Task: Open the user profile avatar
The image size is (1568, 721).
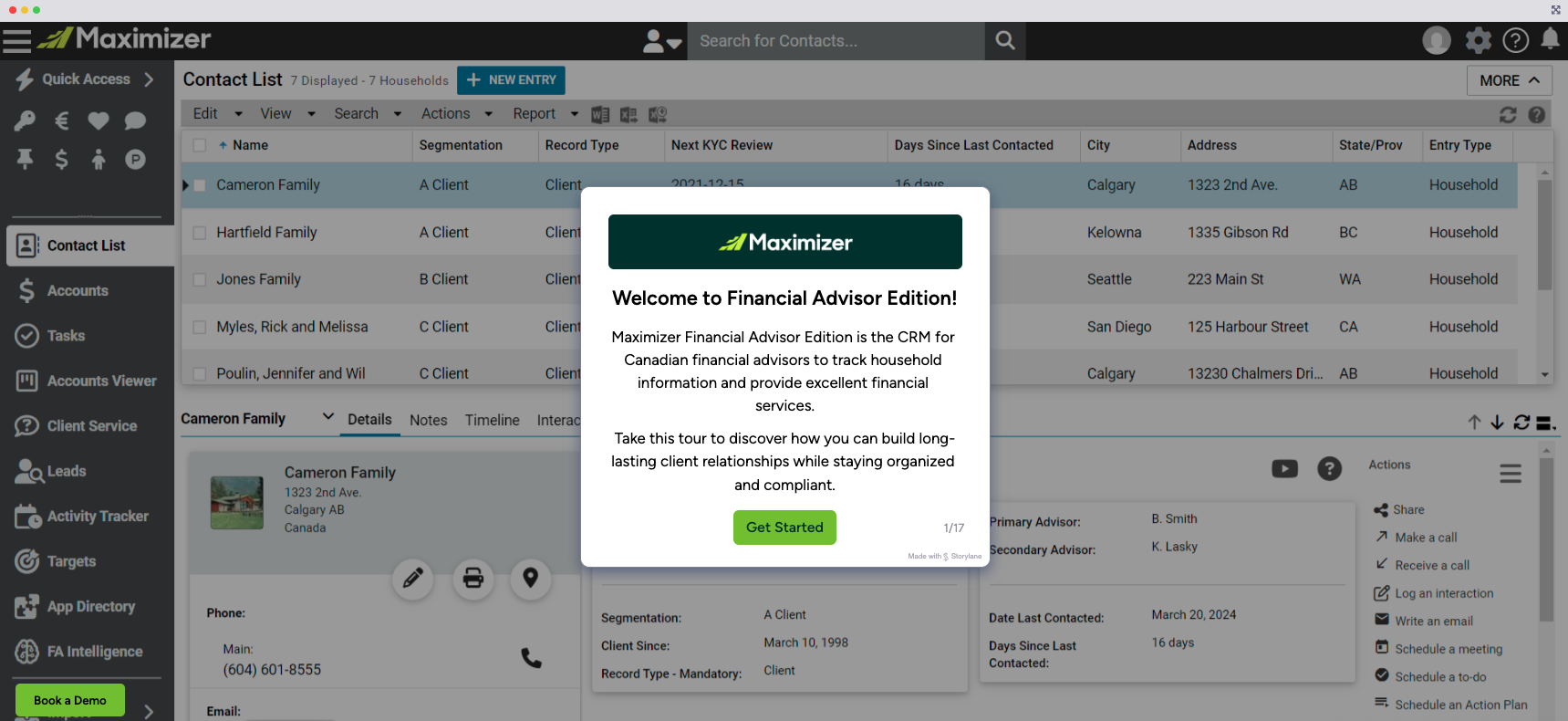Action: click(1437, 40)
